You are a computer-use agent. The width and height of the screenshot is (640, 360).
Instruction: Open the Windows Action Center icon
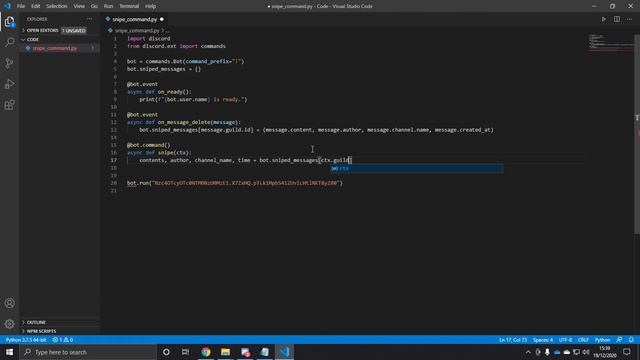tap(627, 352)
